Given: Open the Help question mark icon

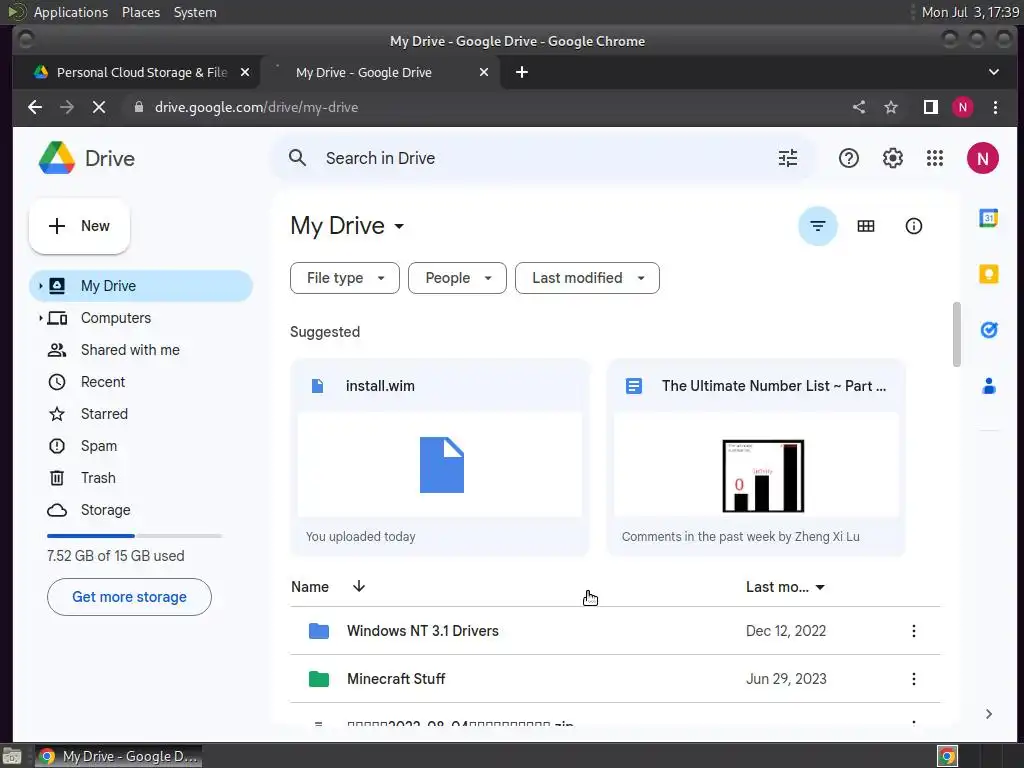Looking at the screenshot, I should coord(848,158).
